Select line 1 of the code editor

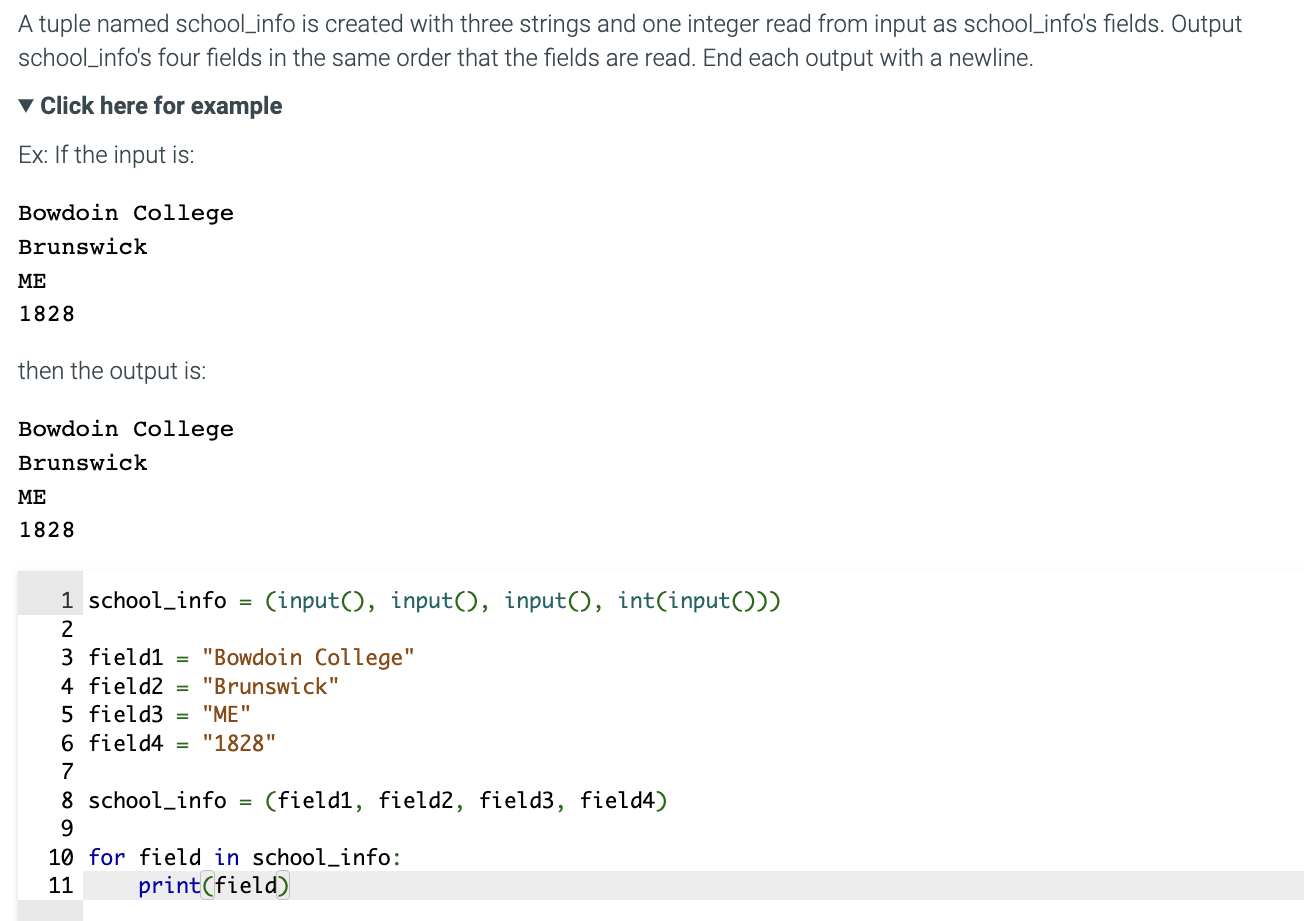click(x=434, y=600)
